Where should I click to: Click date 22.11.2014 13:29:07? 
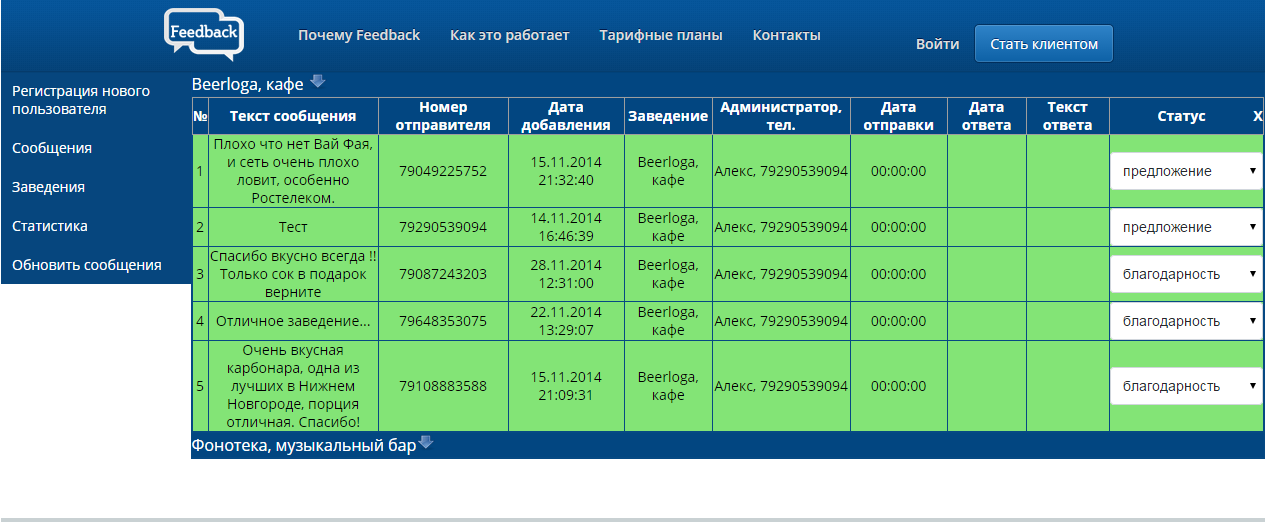pos(566,321)
